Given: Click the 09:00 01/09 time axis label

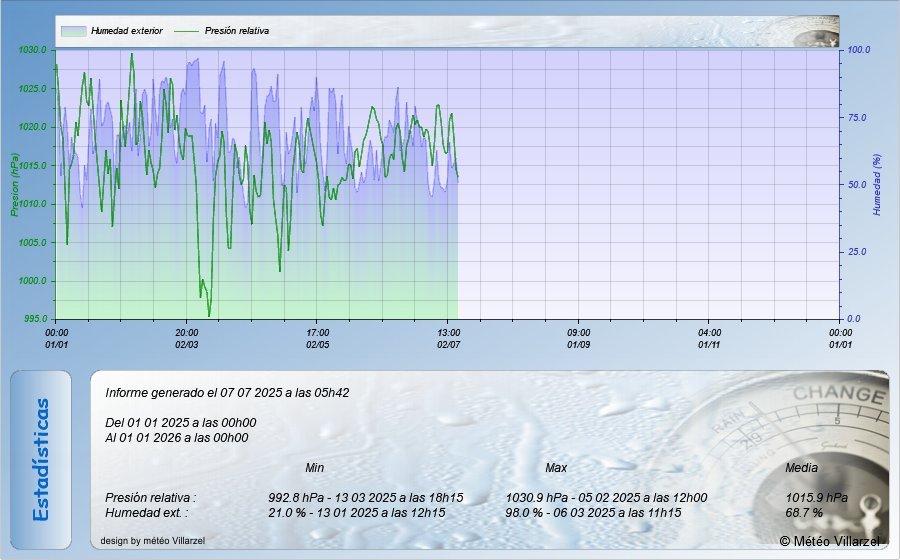Looking at the screenshot, I should pyautogui.click(x=579, y=339).
